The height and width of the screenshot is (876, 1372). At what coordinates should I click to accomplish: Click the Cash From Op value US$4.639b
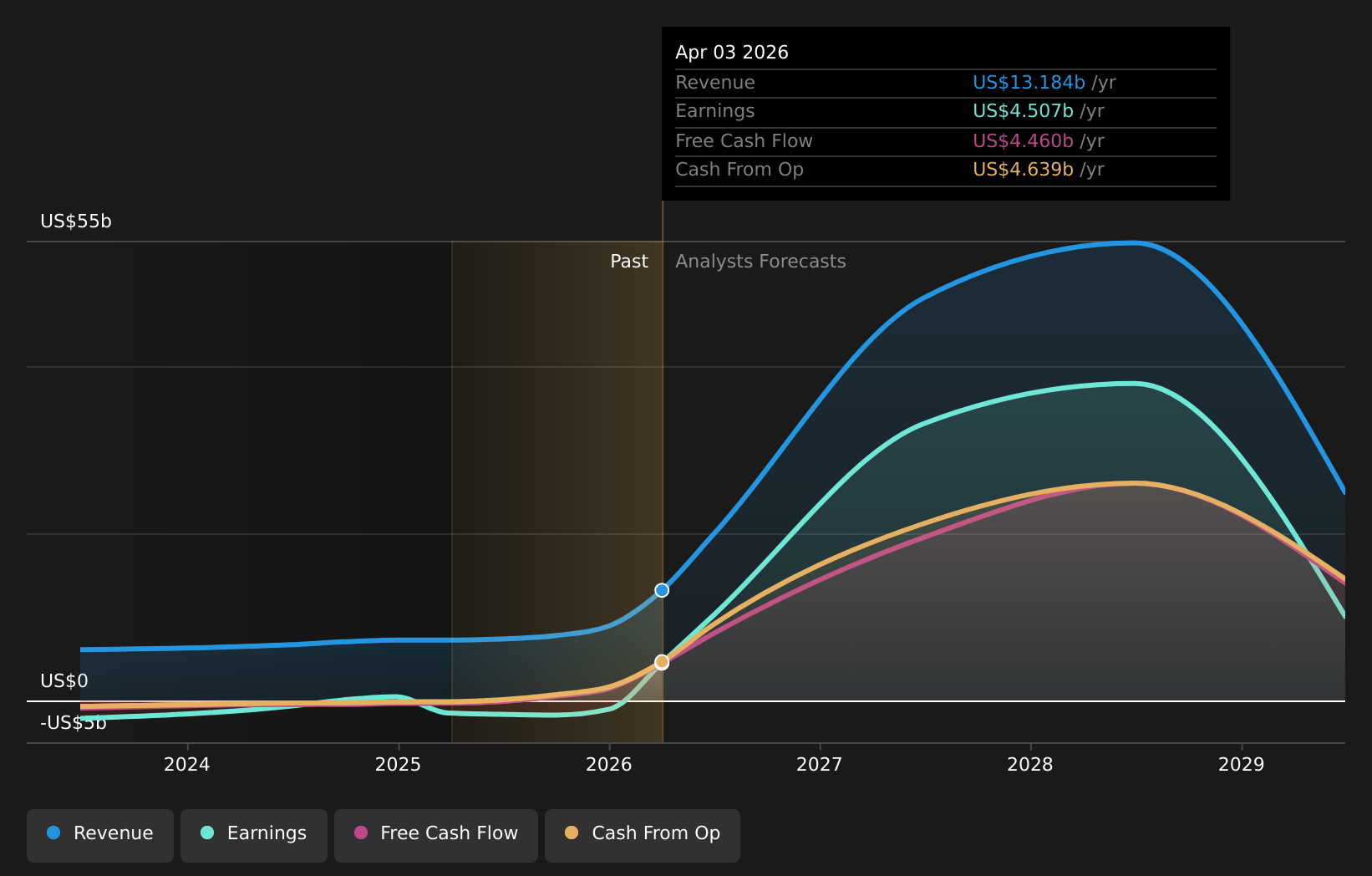pos(1023,170)
